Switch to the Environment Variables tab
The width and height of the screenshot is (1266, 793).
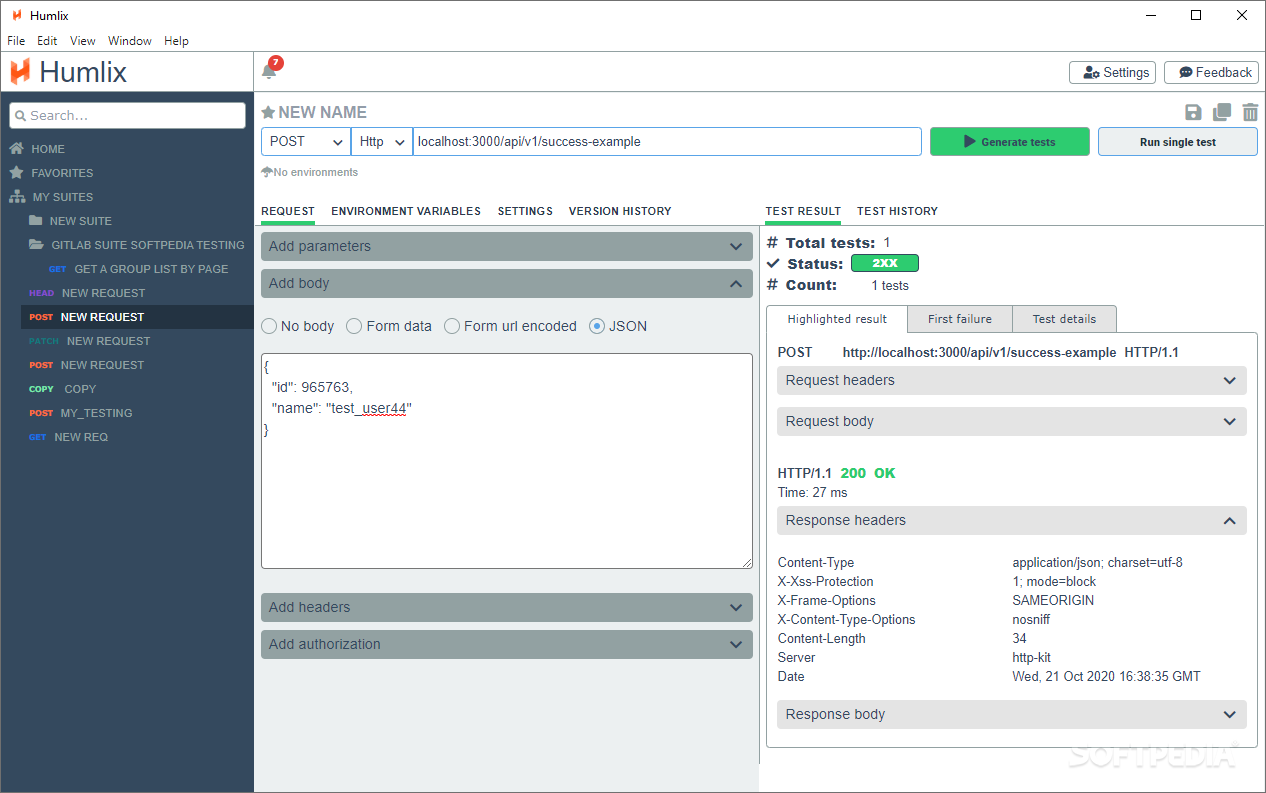tap(406, 211)
